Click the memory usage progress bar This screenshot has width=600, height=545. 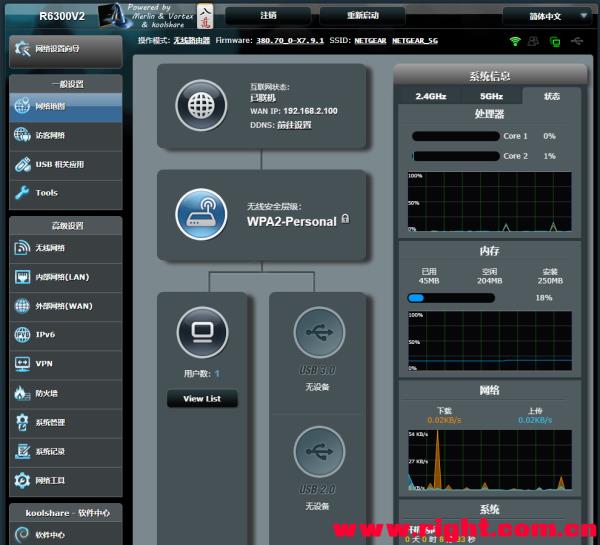451,298
